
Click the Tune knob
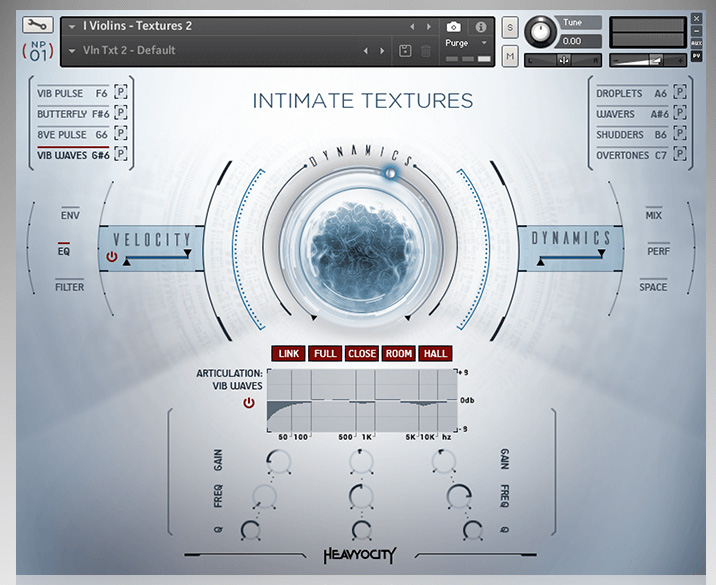tap(541, 32)
